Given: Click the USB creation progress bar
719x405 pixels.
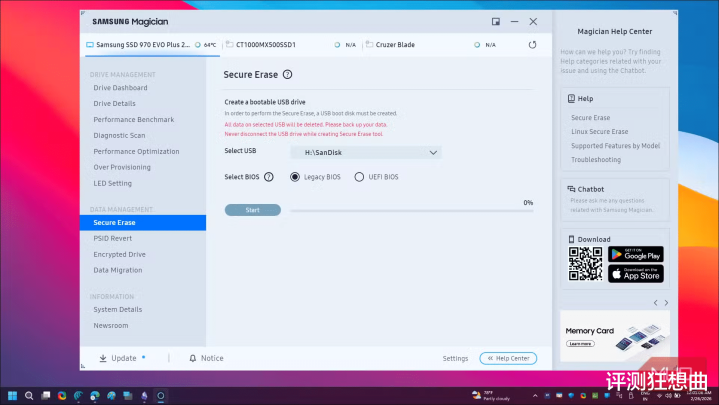Looking at the screenshot, I should [412, 211].
